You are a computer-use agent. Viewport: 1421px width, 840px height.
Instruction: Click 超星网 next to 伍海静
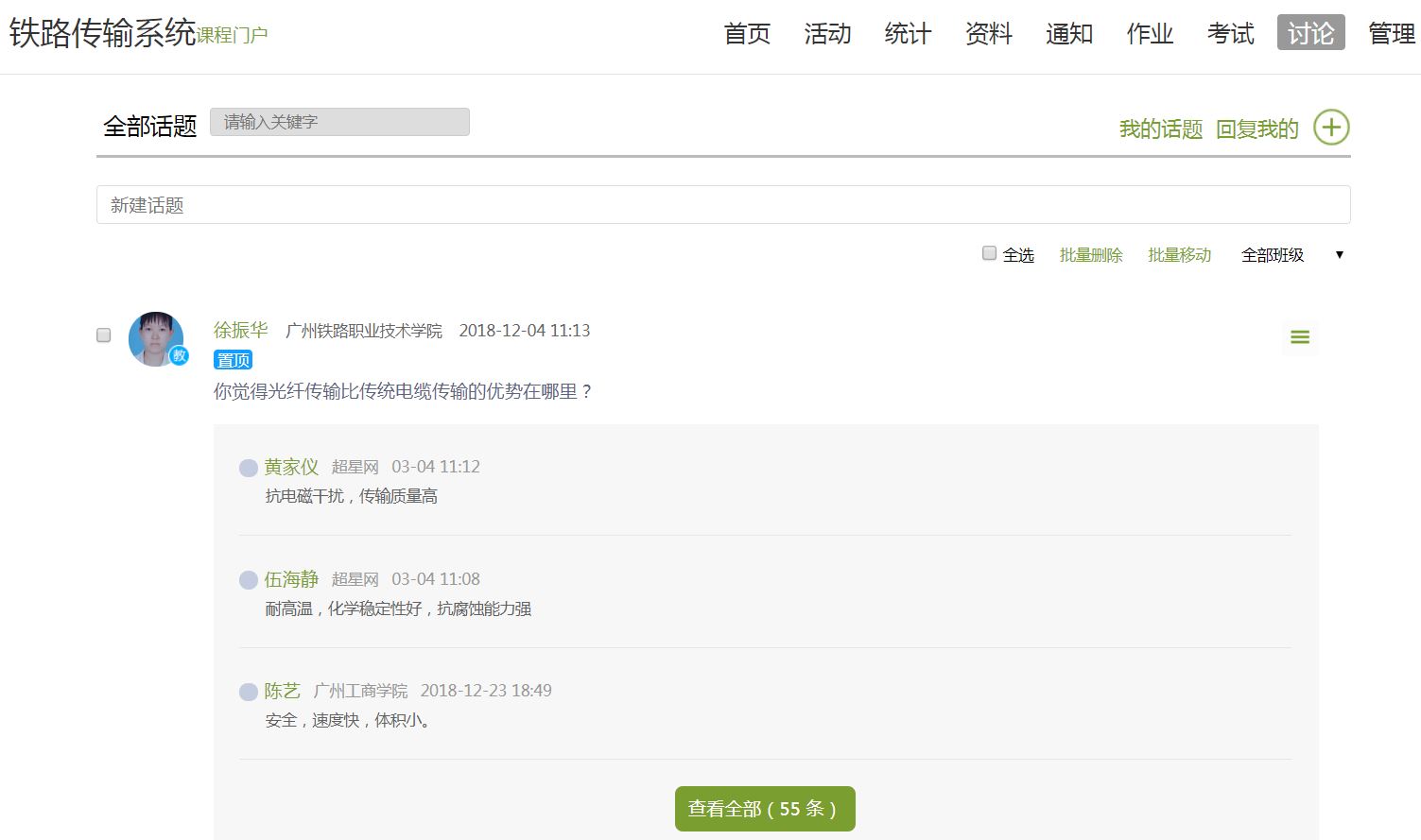[355, 579]
